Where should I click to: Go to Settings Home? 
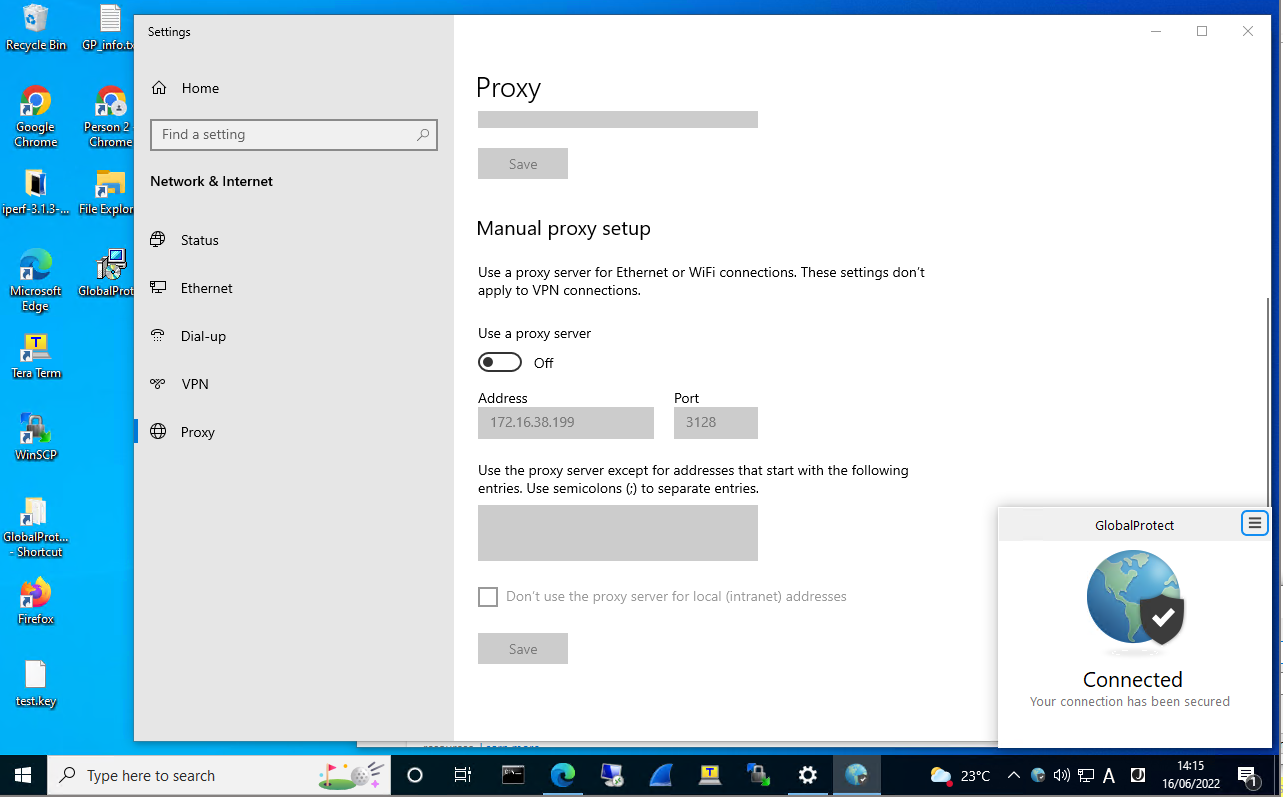pyautogui.click(x=198, y=88)
